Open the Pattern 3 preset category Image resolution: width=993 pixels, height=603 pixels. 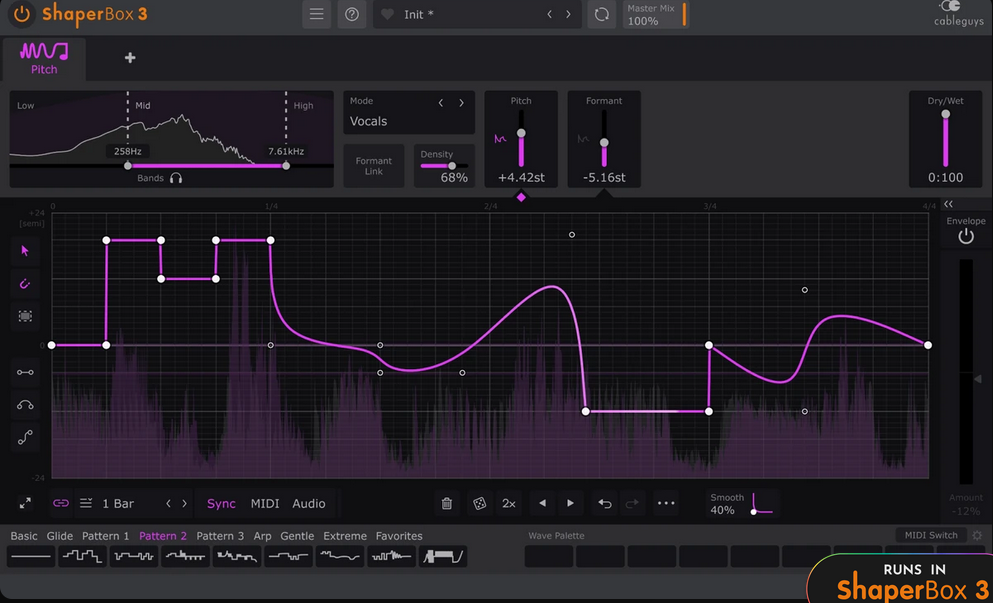pos(220,536)
